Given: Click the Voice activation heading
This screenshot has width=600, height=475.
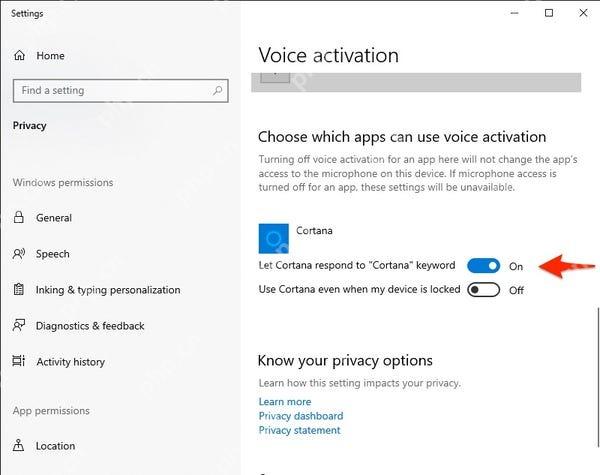Looking at the screenshot, I should click(328, 55).
